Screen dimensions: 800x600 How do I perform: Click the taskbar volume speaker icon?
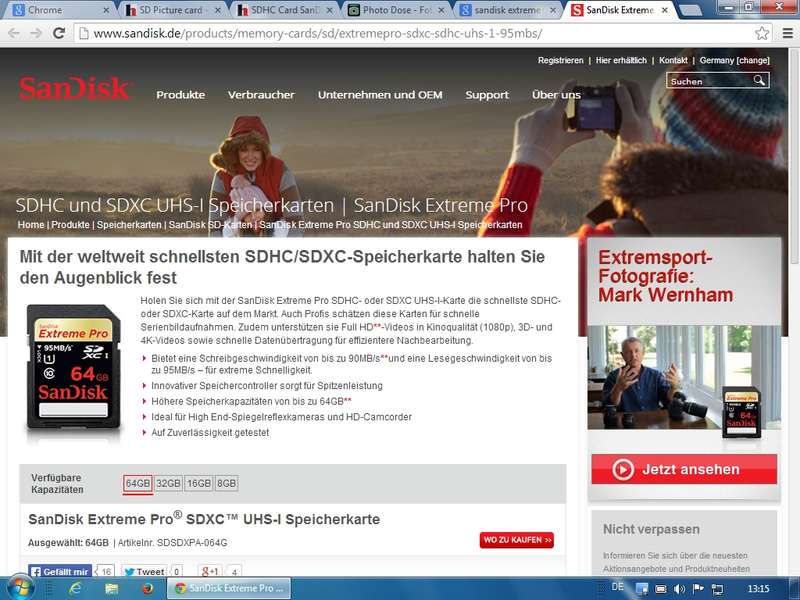tap(679, 588)
